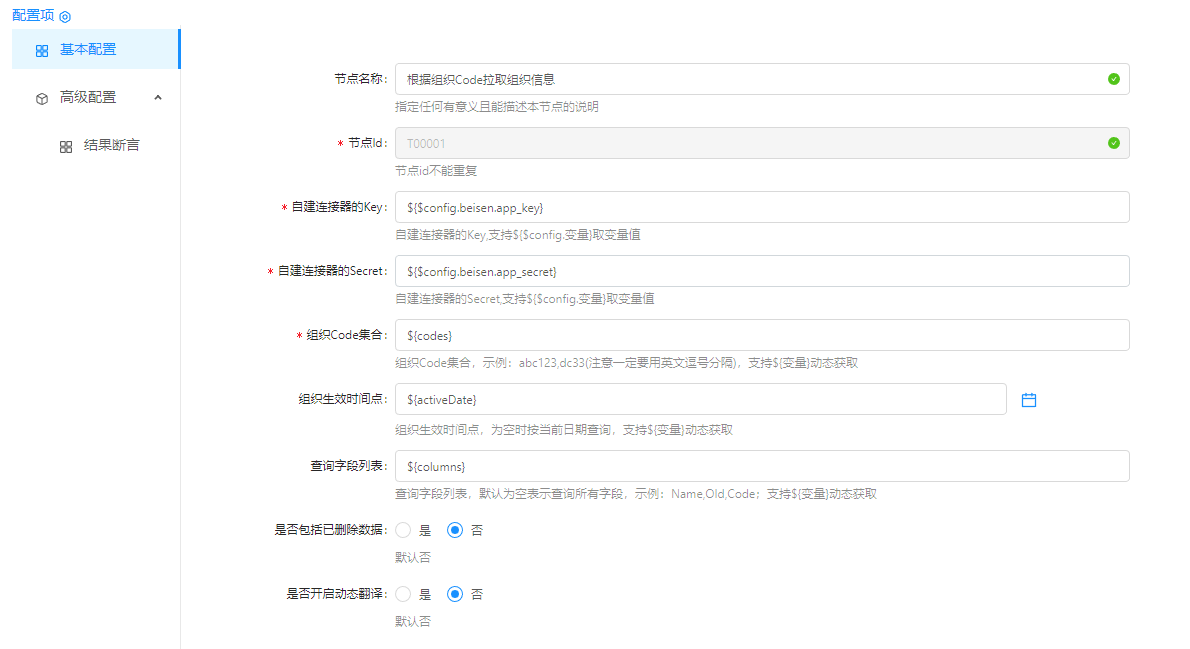Click the grid icon next to 基本配置
The image size is (1190, 649).
42,50
